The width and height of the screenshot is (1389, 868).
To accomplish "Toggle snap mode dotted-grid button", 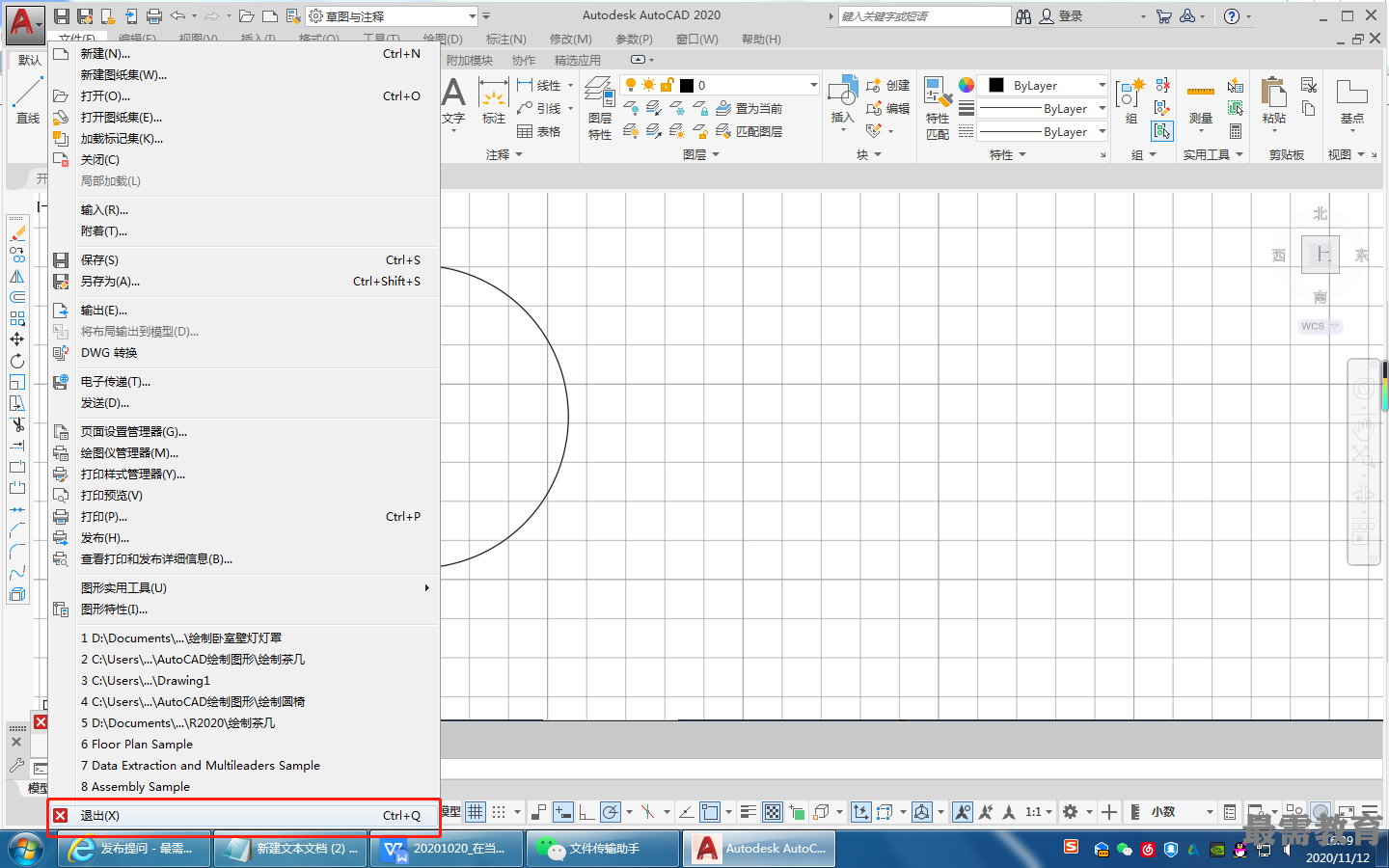I will click(498, 812).
